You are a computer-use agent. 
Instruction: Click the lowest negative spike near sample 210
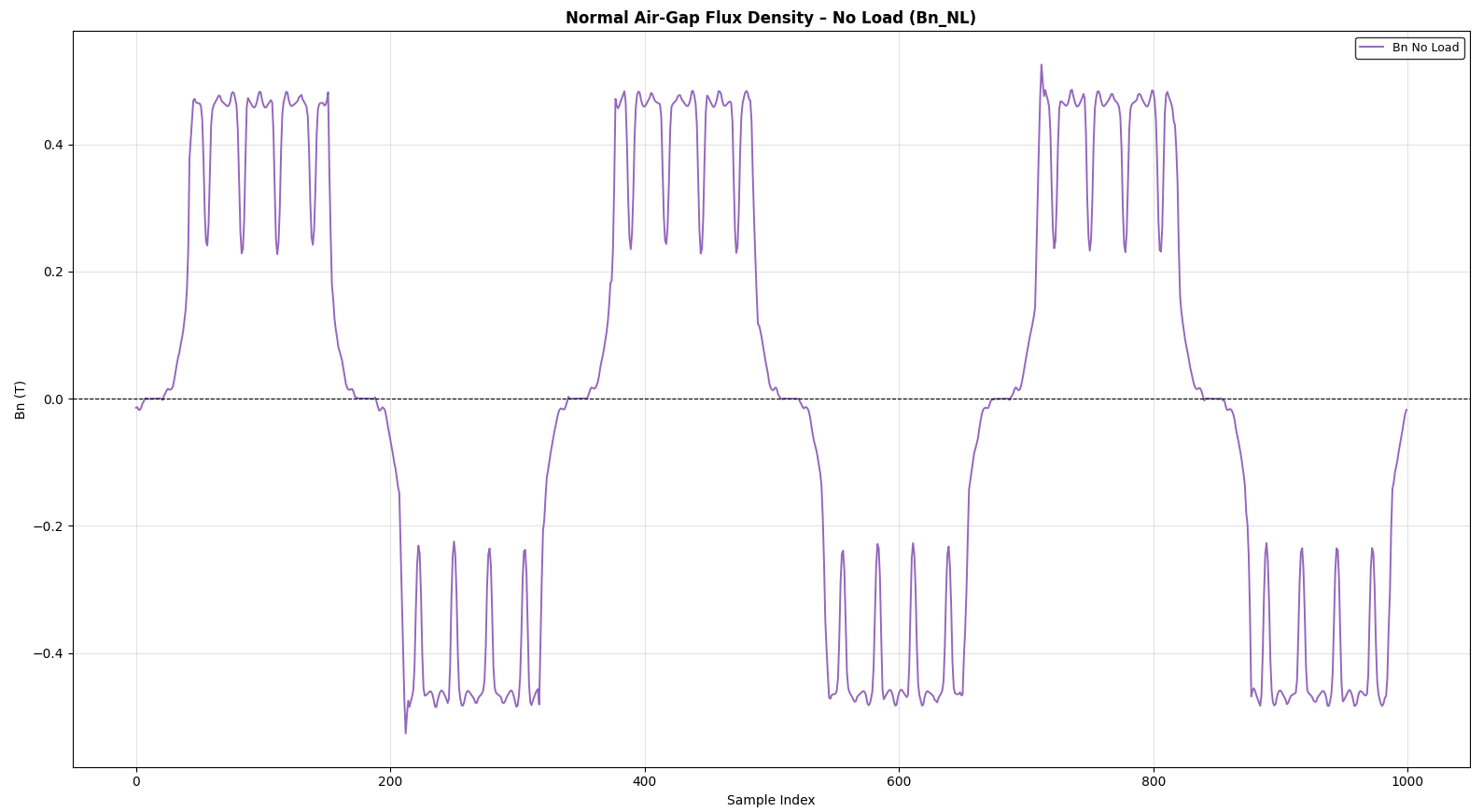click(405, 733)
